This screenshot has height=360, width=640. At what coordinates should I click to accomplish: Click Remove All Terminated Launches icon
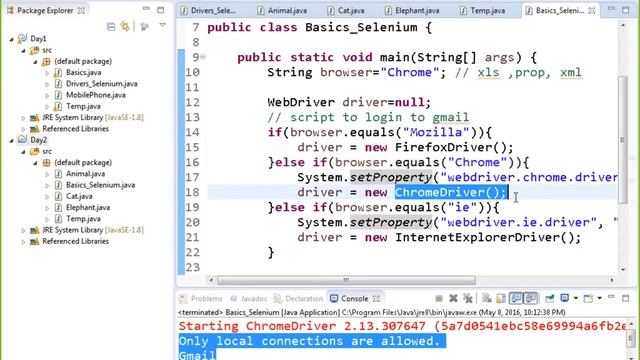point(468,298)
